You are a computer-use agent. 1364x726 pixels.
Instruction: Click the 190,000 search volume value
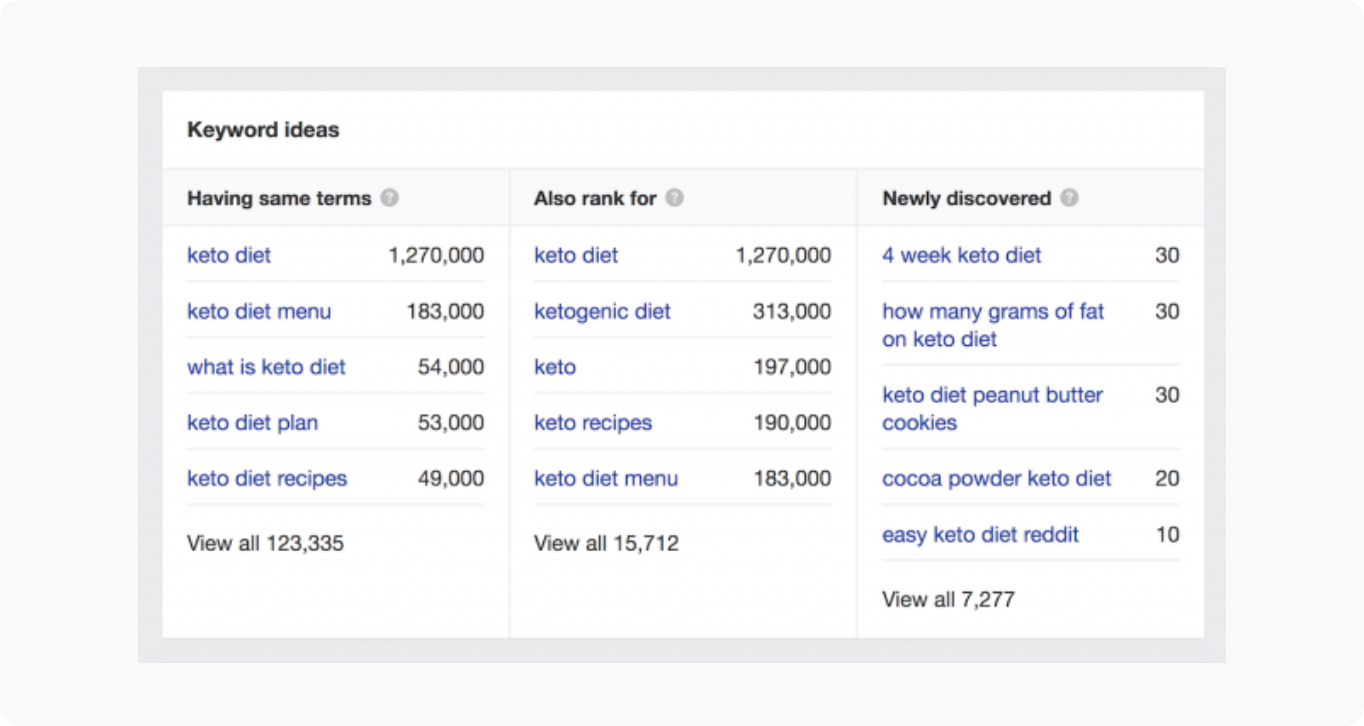(x=792, y=423)
